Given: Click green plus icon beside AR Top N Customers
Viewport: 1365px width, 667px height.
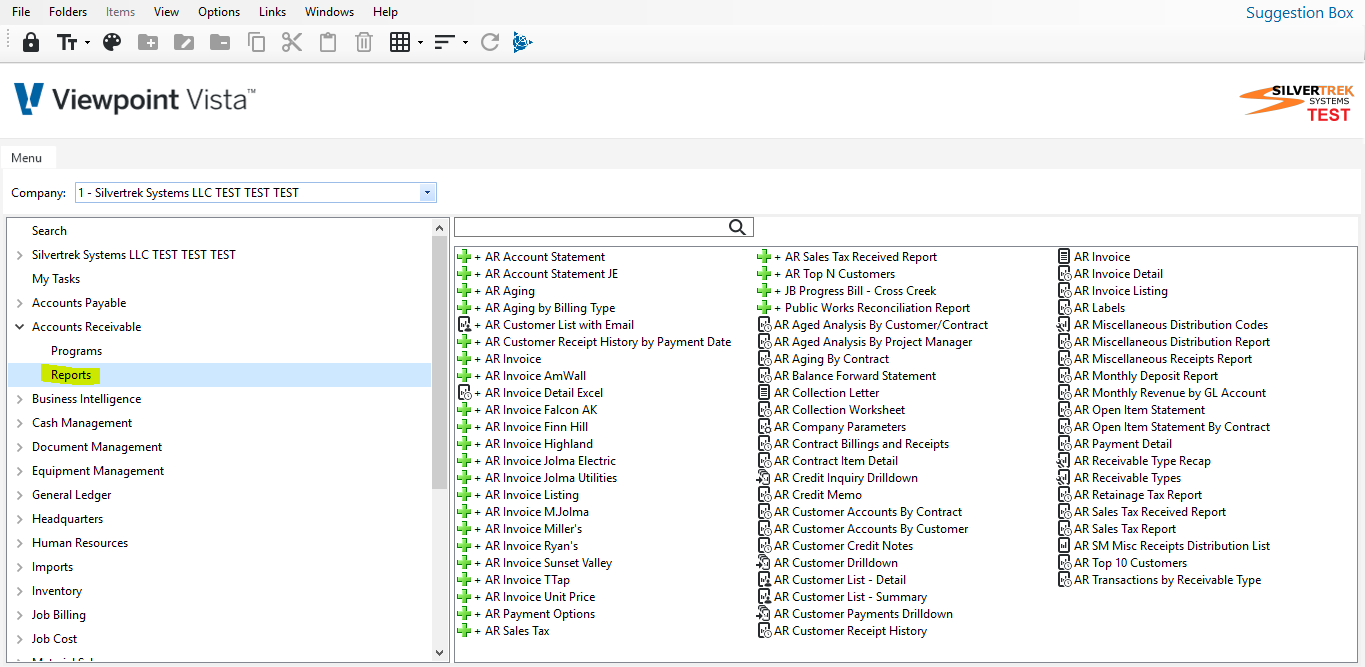Looking at the screenshot, I should point(765,274).
